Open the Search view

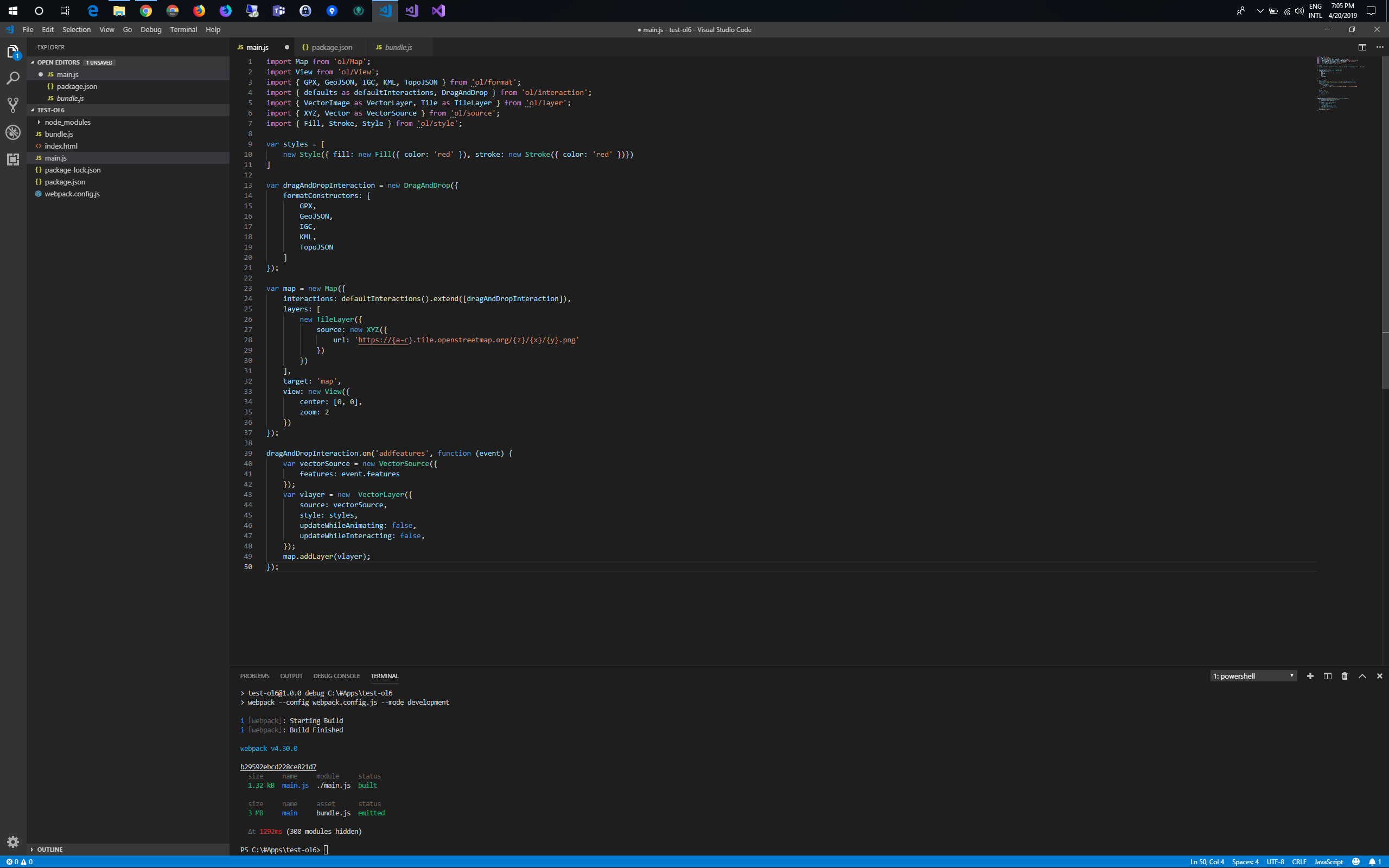[12, 78]
